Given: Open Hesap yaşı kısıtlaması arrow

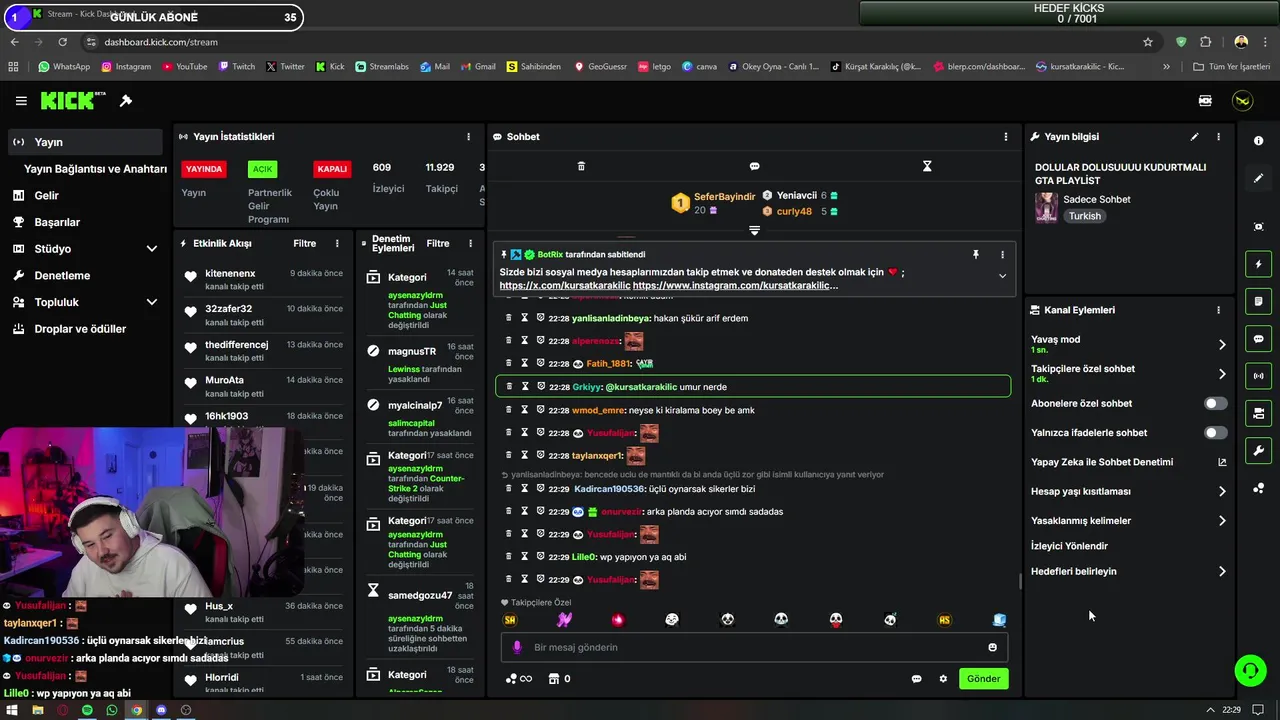Looking at the screenshot, I should coord(1222,492).
